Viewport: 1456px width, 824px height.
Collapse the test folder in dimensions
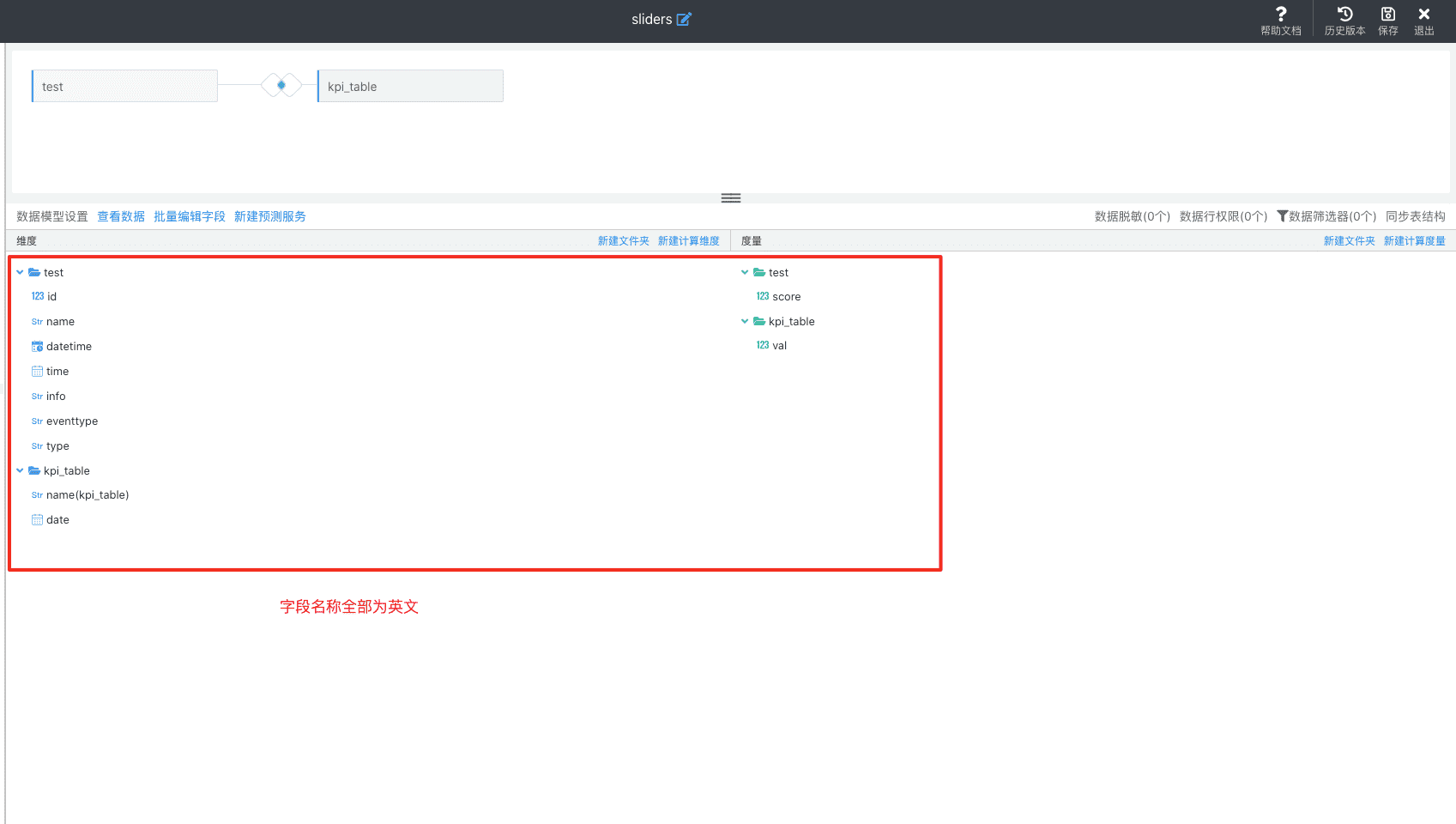(x=20, y=272)
